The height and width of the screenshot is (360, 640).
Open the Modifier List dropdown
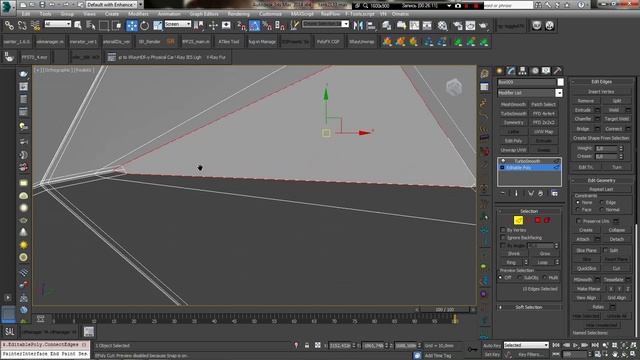[x=559, y=93]
